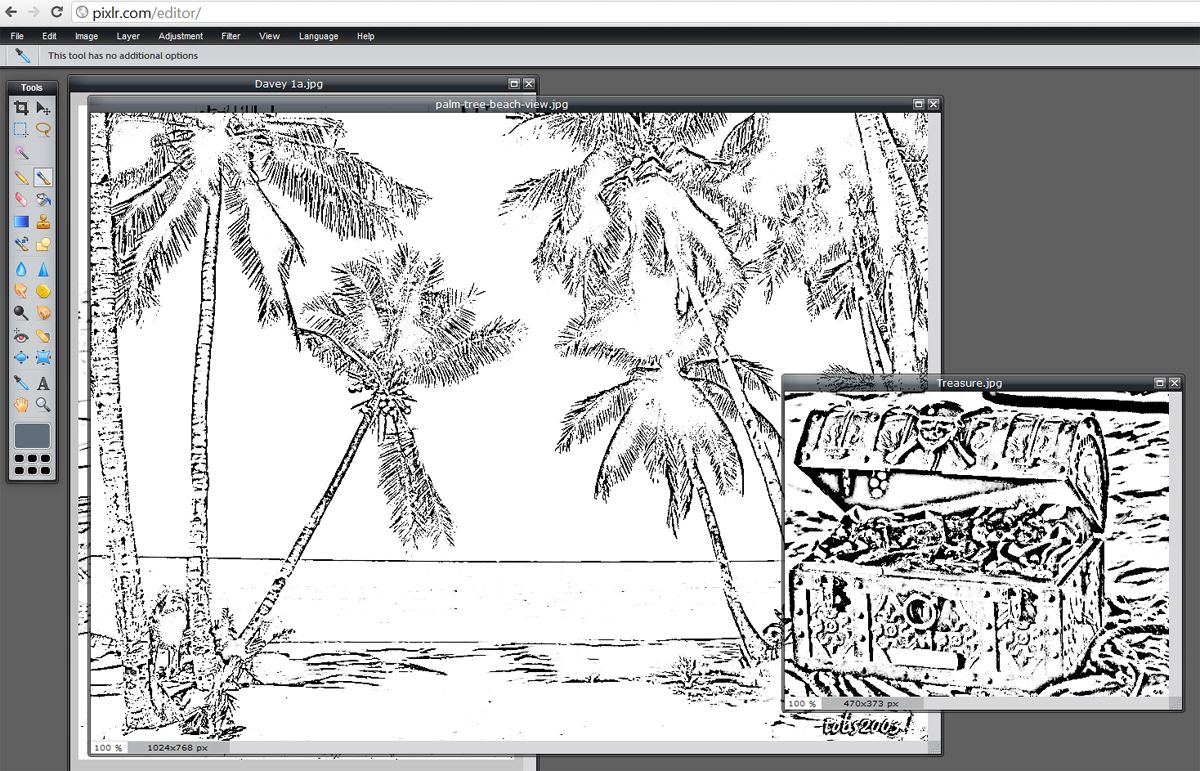Screen dimensions: 1200x771
Task: Activate the Lasso tool
Action: [x=43, y=129]
